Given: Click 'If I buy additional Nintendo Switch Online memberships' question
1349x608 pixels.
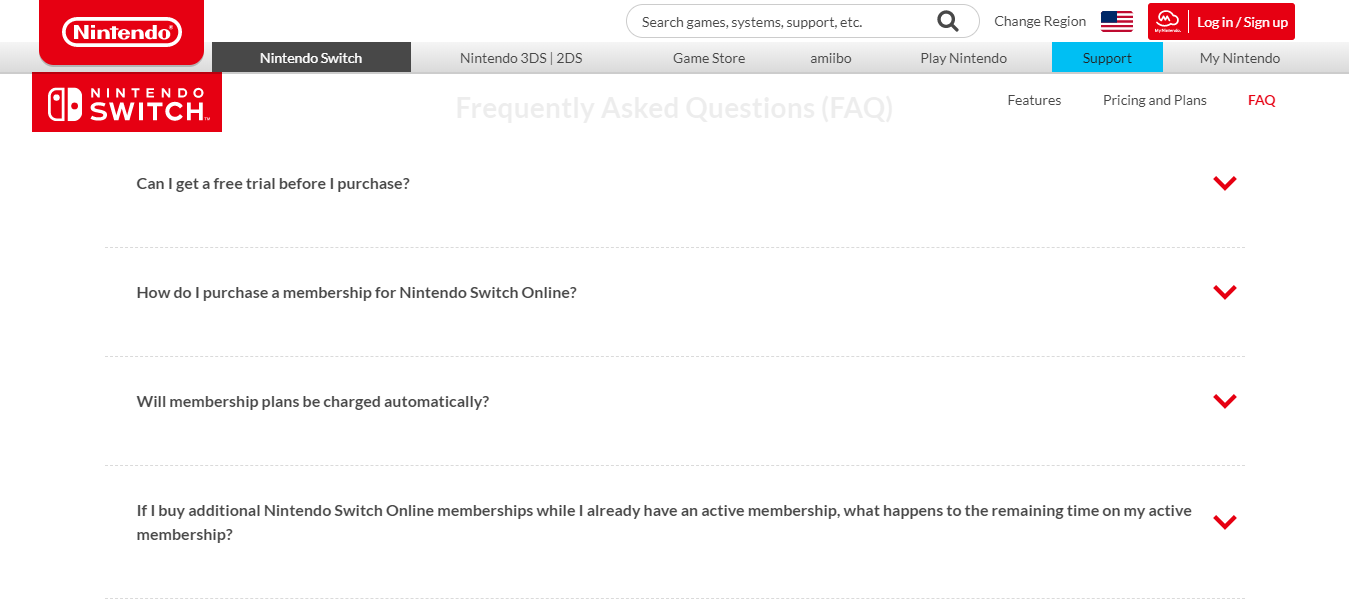Looking at the screenshot, I should click(664, 522).
